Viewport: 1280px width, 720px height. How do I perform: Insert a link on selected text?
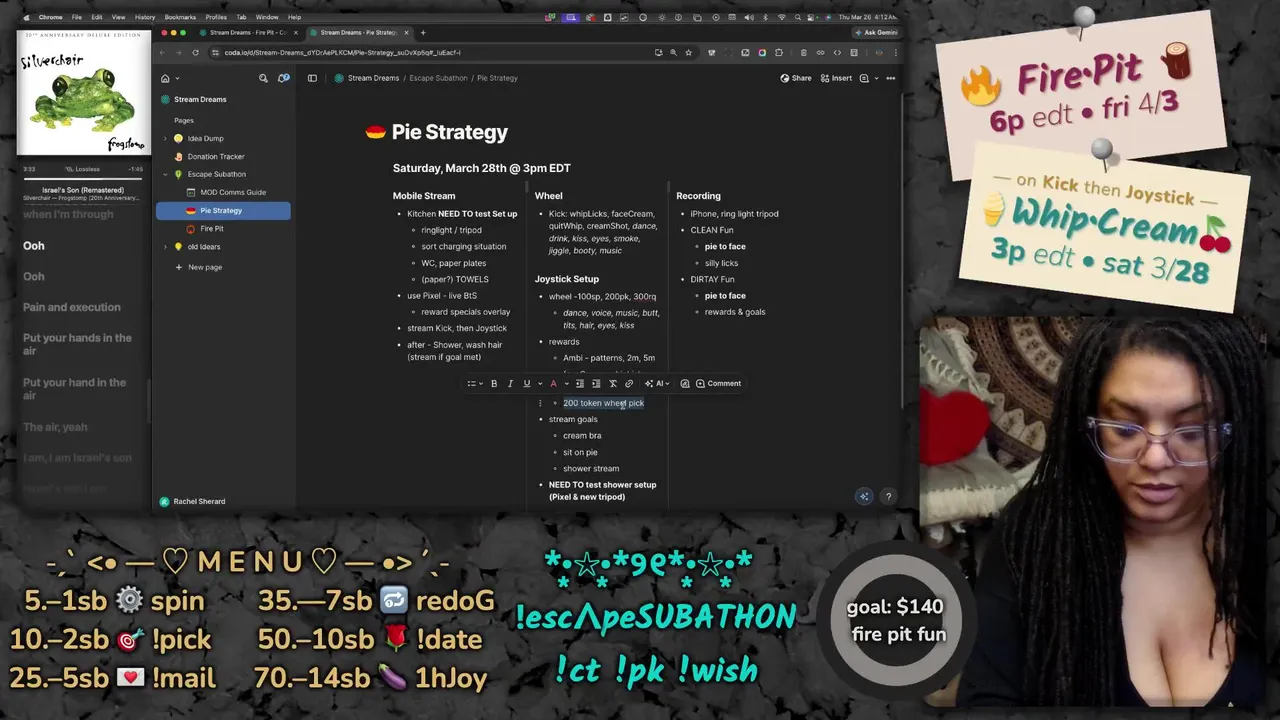pyautogui.click(x=629, y=383)
